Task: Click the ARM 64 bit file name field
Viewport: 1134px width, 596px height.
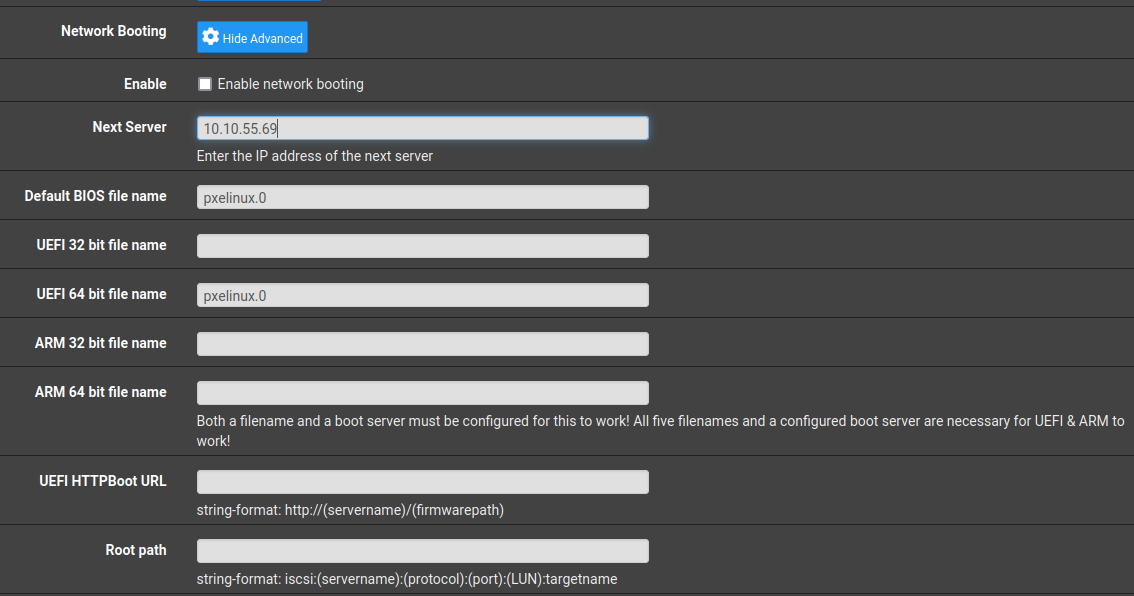Action: [x=422, y=393]
